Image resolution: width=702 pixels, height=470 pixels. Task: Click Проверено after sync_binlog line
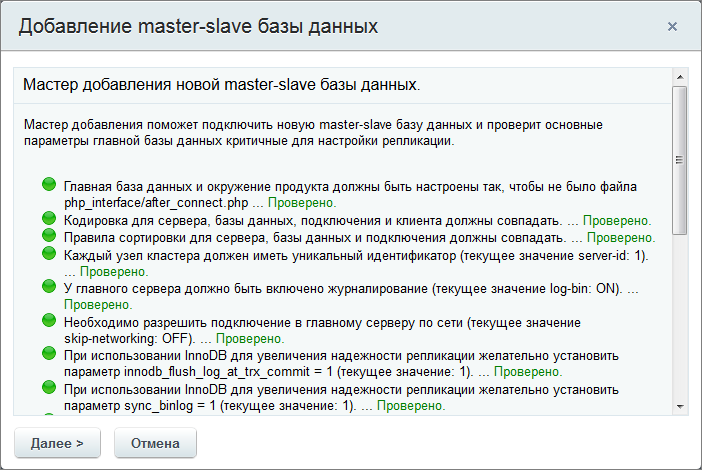click(411, 406)
